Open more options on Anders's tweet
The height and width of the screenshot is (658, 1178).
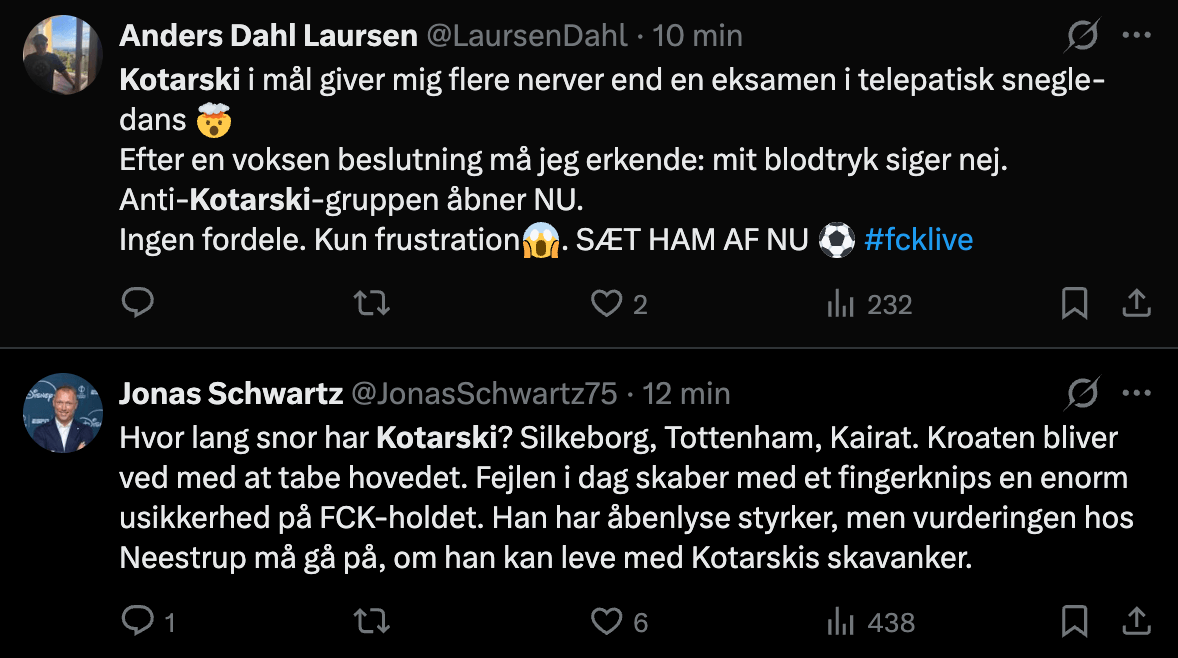[x=1137, y=36]
